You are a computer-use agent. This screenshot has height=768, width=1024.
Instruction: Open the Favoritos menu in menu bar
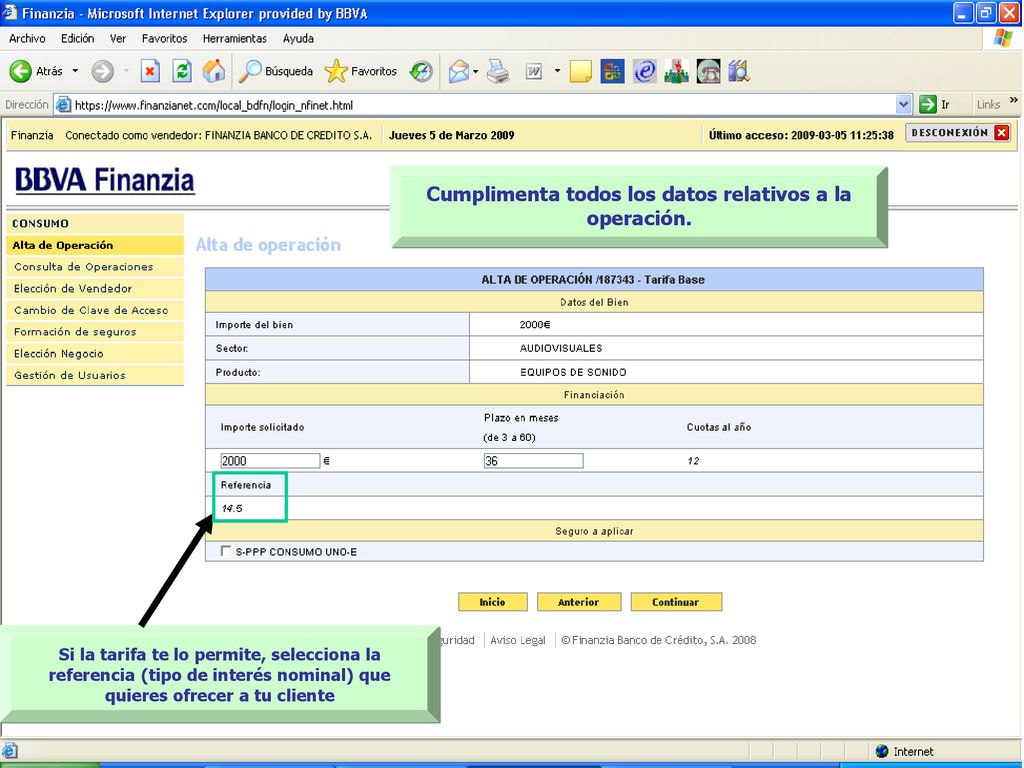click(x=165, y=39)
